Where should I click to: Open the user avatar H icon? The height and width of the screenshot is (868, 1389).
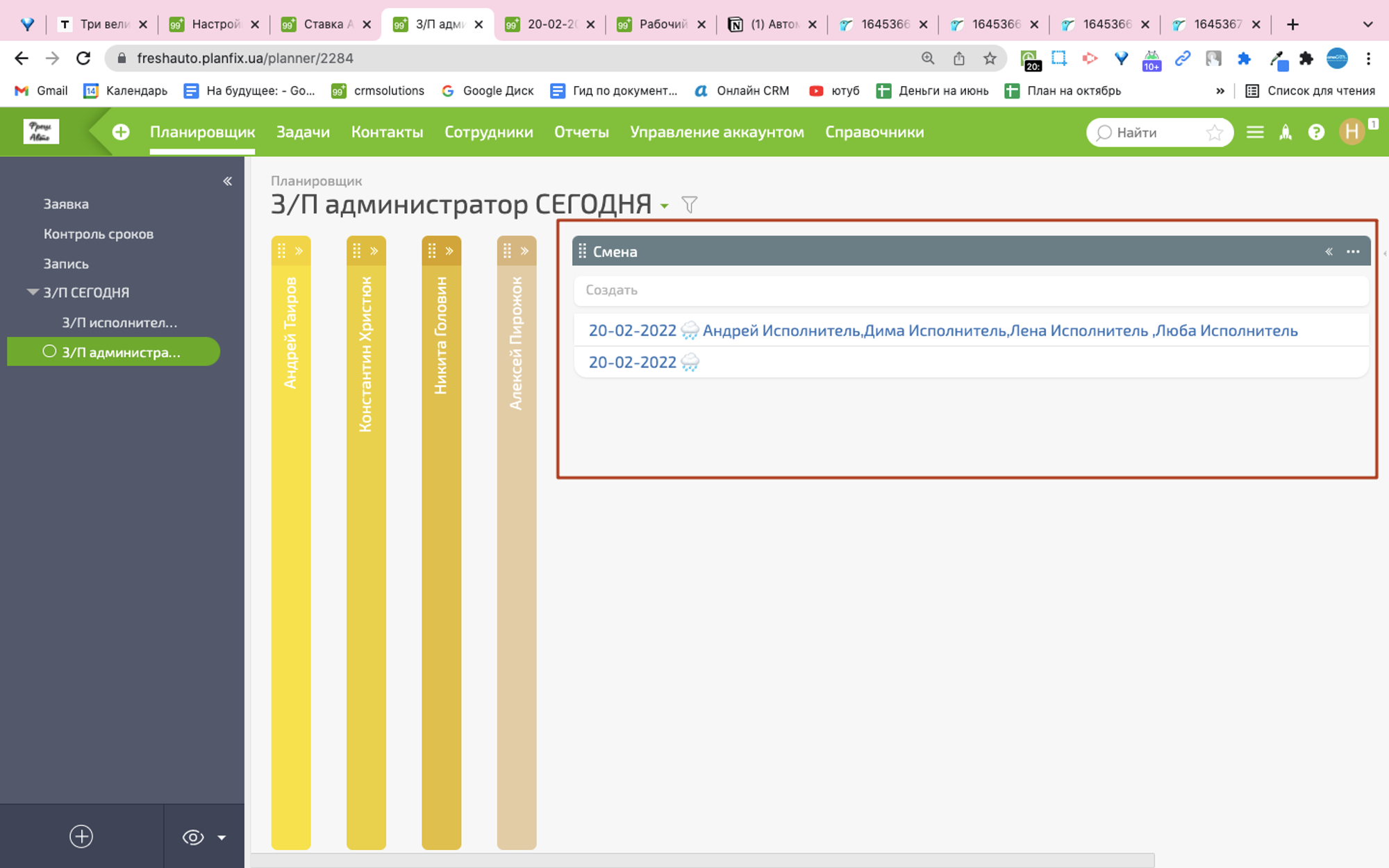[1351, 132]
